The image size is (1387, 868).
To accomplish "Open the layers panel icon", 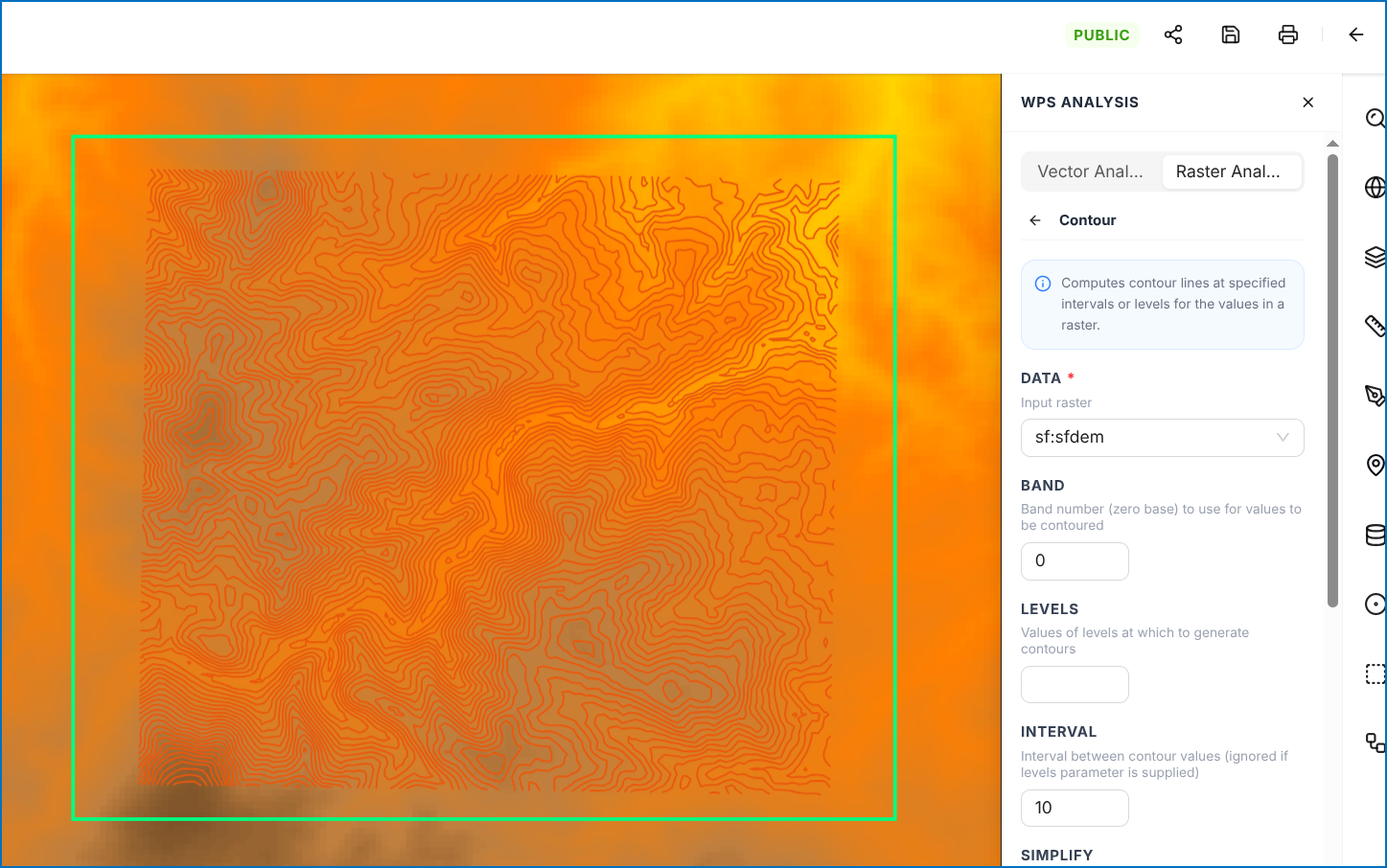I will [1375, 257].
